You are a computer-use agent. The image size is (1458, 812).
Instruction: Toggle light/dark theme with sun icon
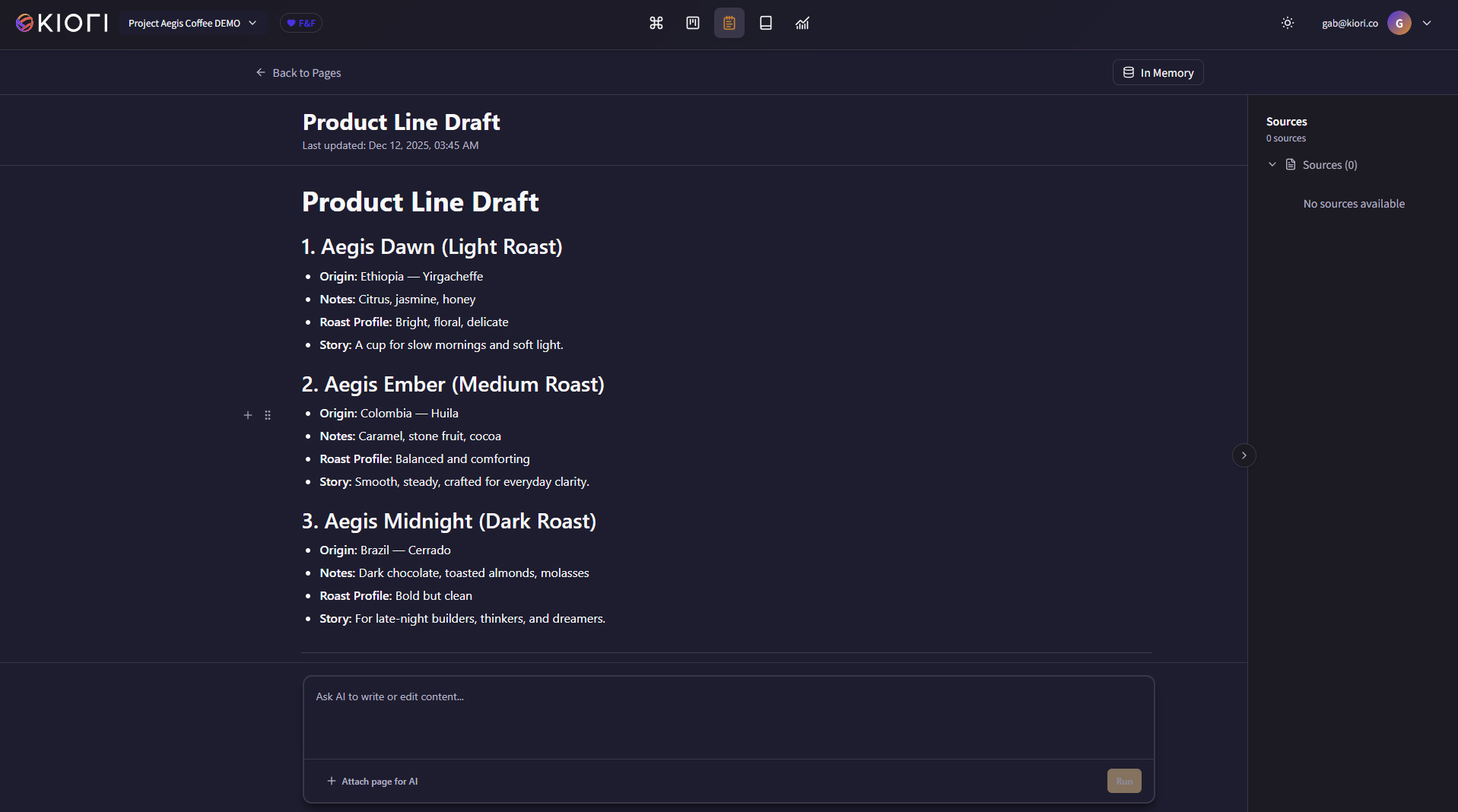[x=1287, y=23]
